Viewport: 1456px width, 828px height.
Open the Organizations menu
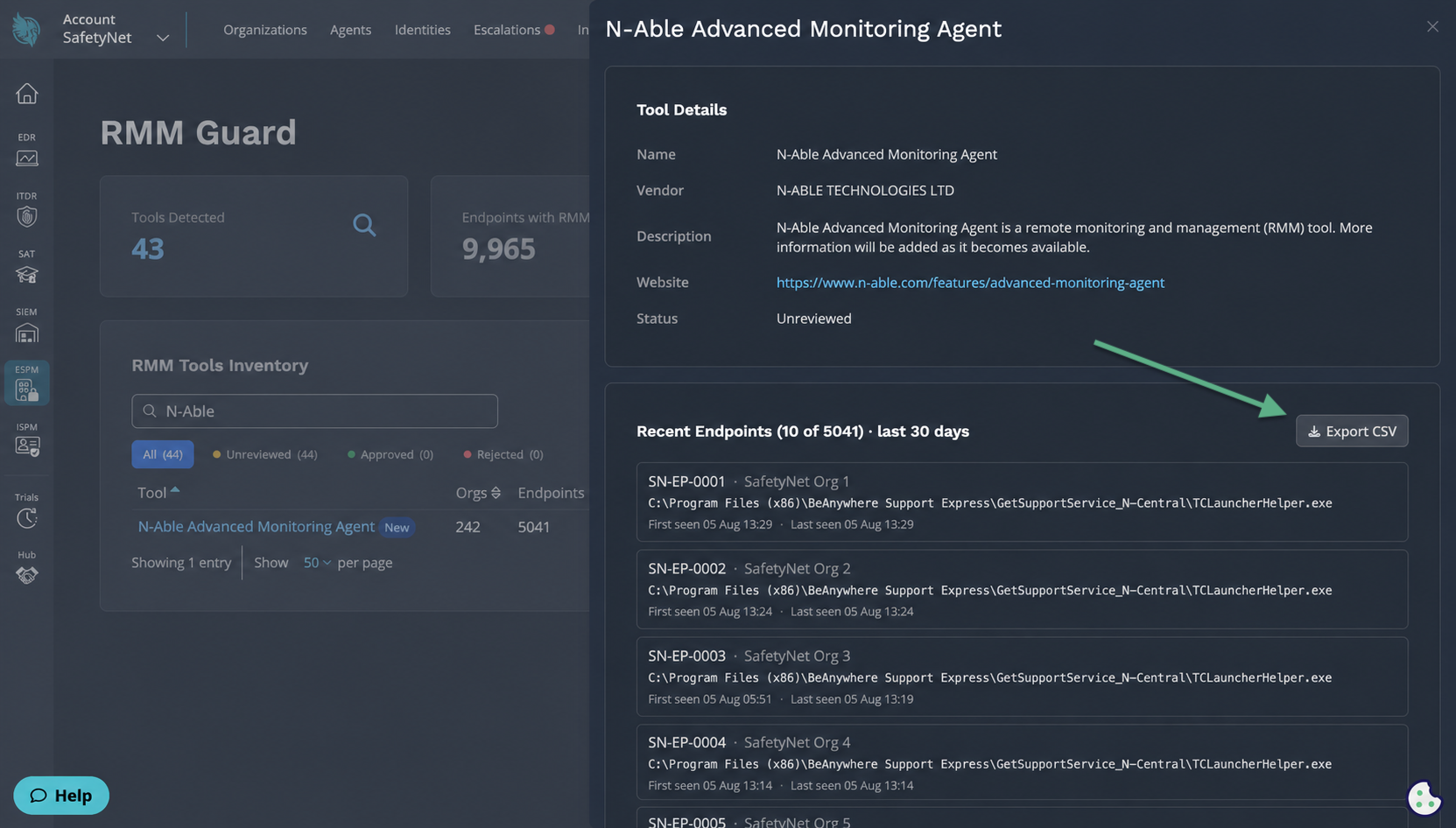coord(265,30)
